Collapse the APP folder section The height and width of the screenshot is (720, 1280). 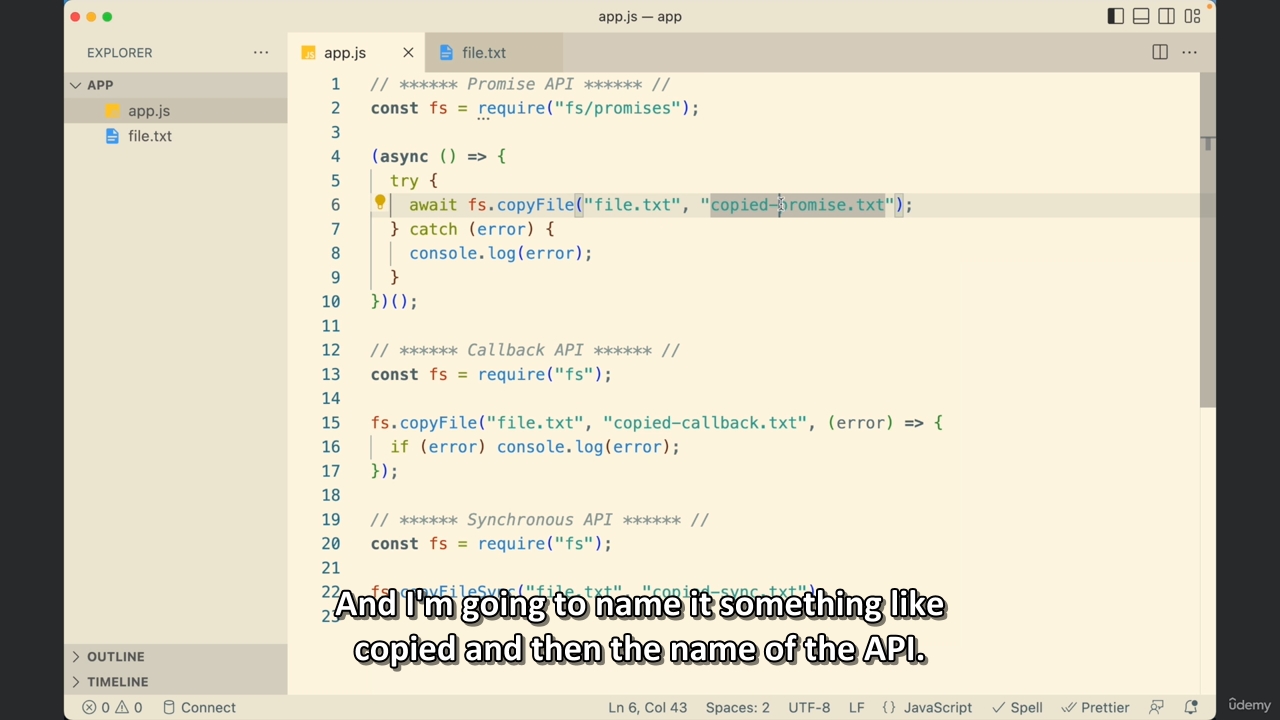tap(176, 85)
